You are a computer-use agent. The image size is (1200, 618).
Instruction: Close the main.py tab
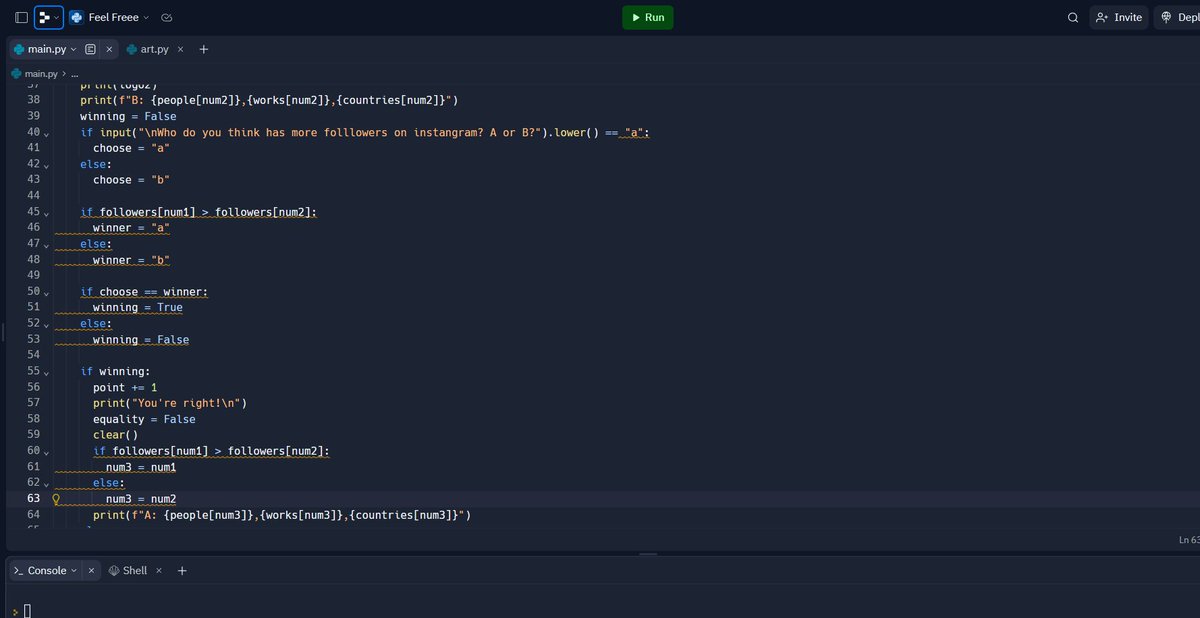[x=109, y=49]
